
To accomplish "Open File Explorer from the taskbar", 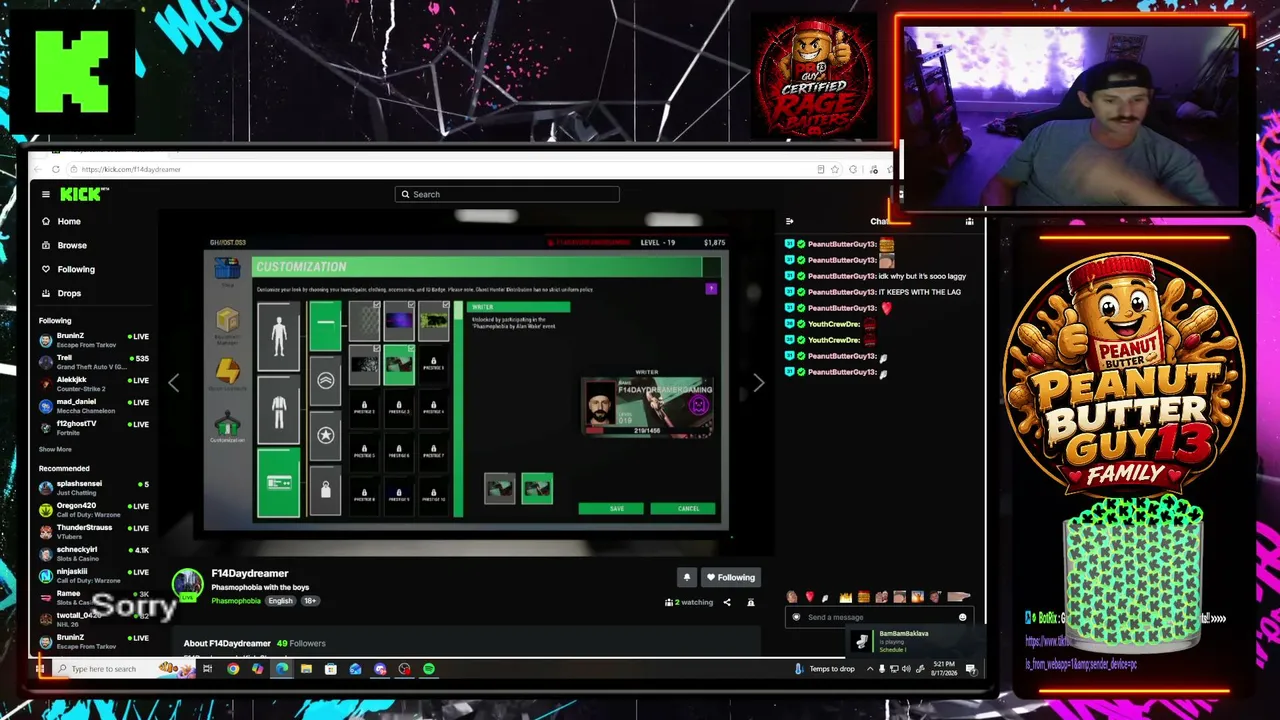I will (x=306, y=669).
